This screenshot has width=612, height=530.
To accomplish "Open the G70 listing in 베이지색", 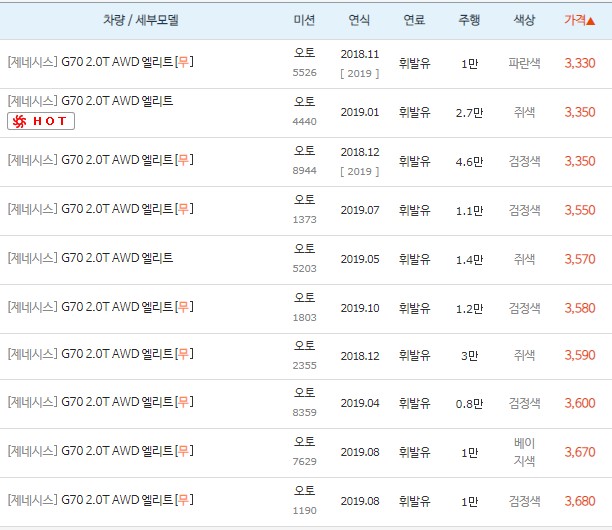I will point(100,451).
